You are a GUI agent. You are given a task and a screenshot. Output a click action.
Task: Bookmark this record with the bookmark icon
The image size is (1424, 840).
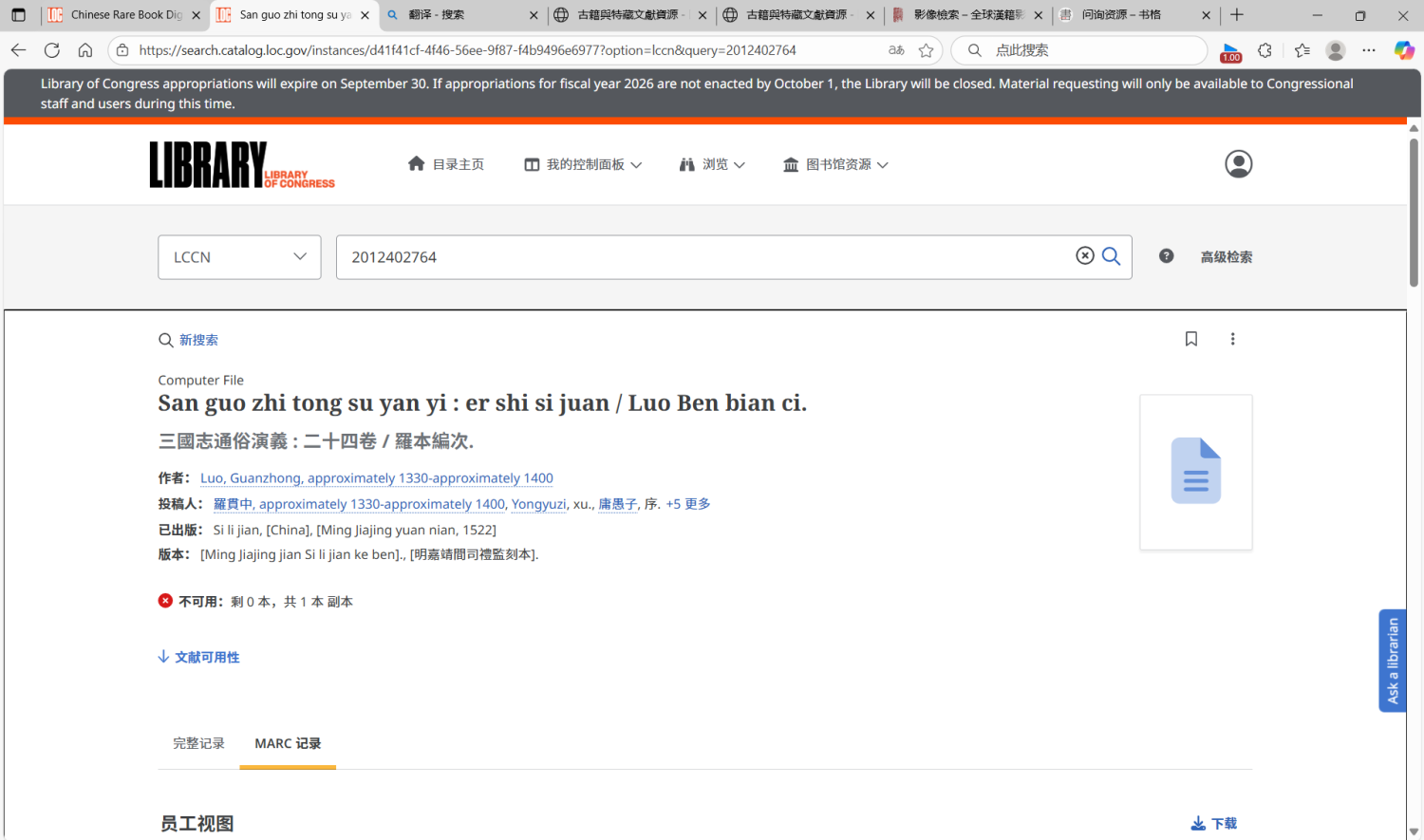(x=1190, y=339)
